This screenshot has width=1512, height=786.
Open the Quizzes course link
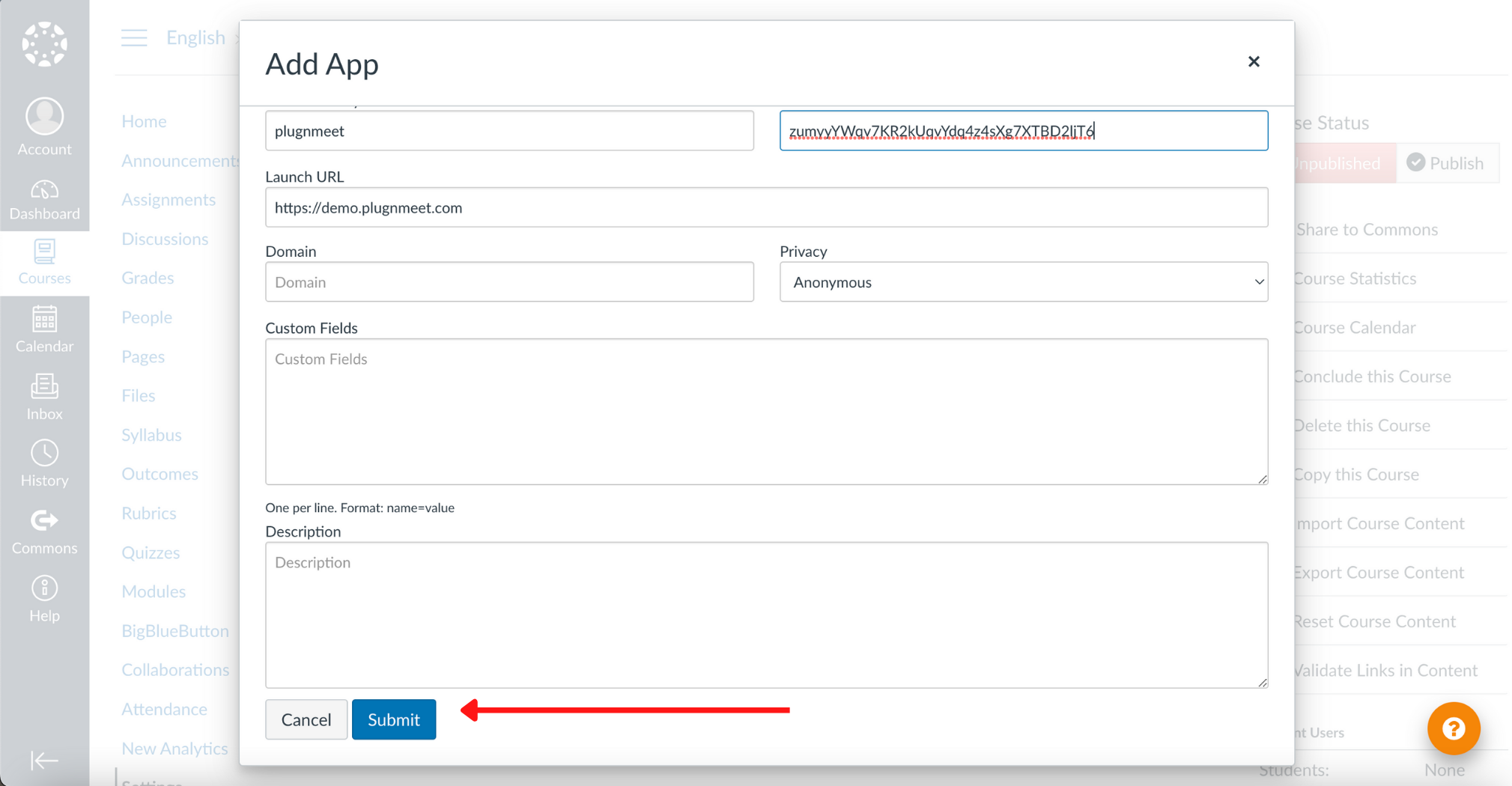point(151,552)
